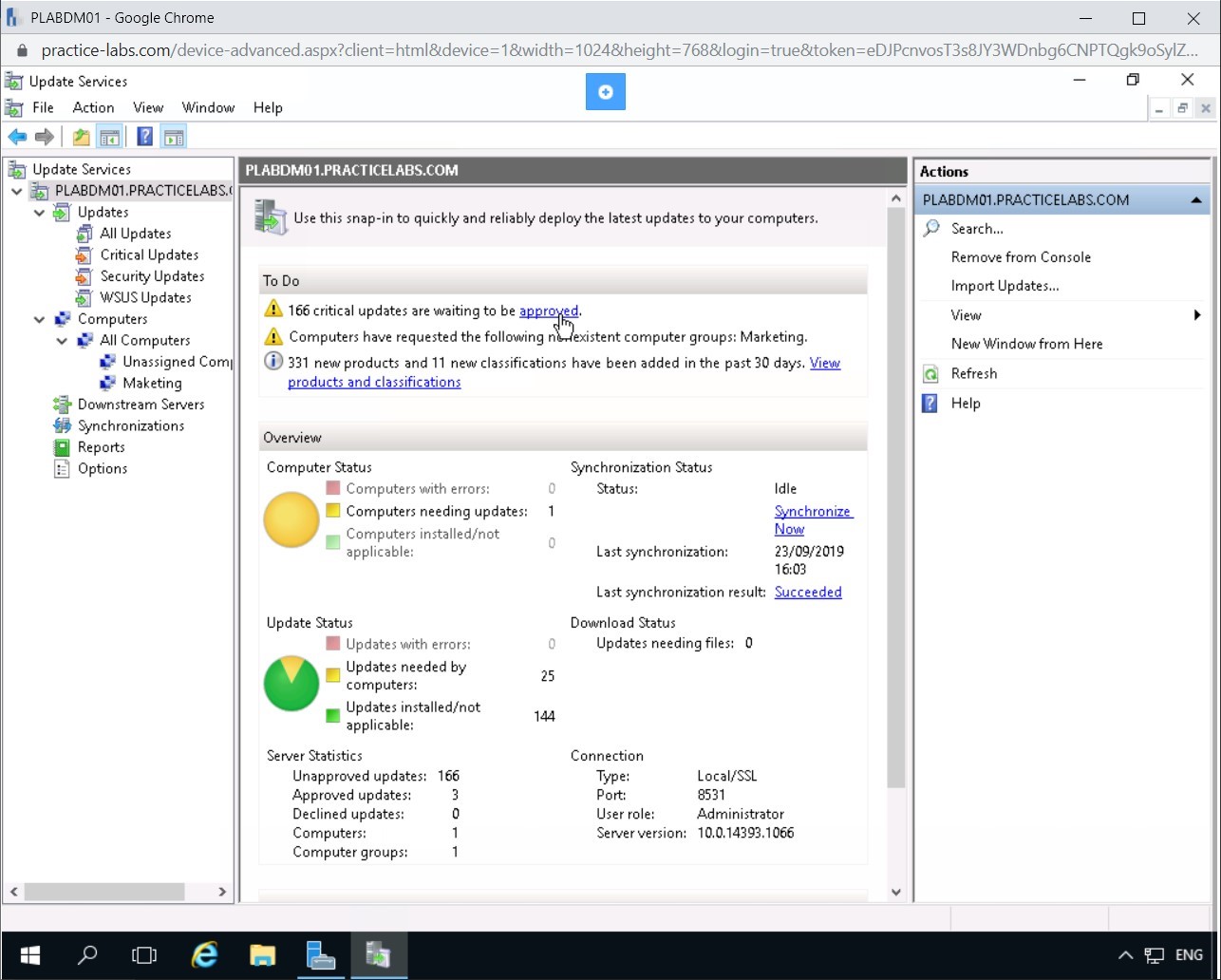1221x980 pixels.
Task: Click the Search magnifier in Actions pane
Action: pos(931,229)
